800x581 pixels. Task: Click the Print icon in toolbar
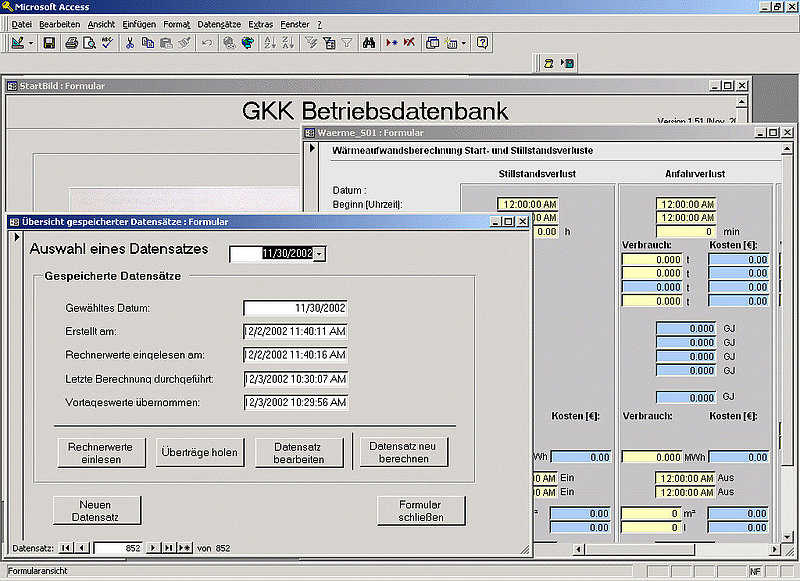71,43
